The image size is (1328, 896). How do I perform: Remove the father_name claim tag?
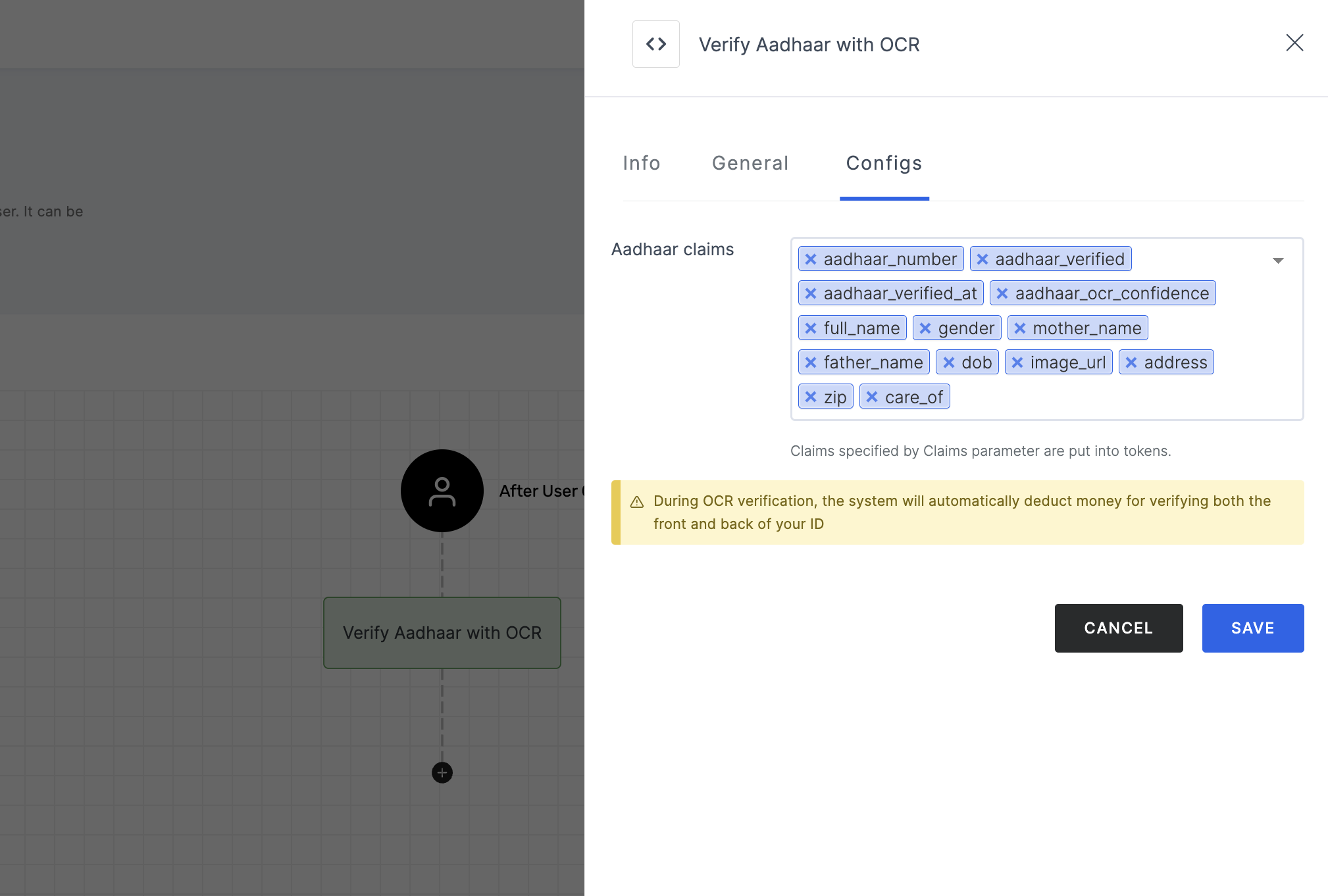tap(811, 362)
